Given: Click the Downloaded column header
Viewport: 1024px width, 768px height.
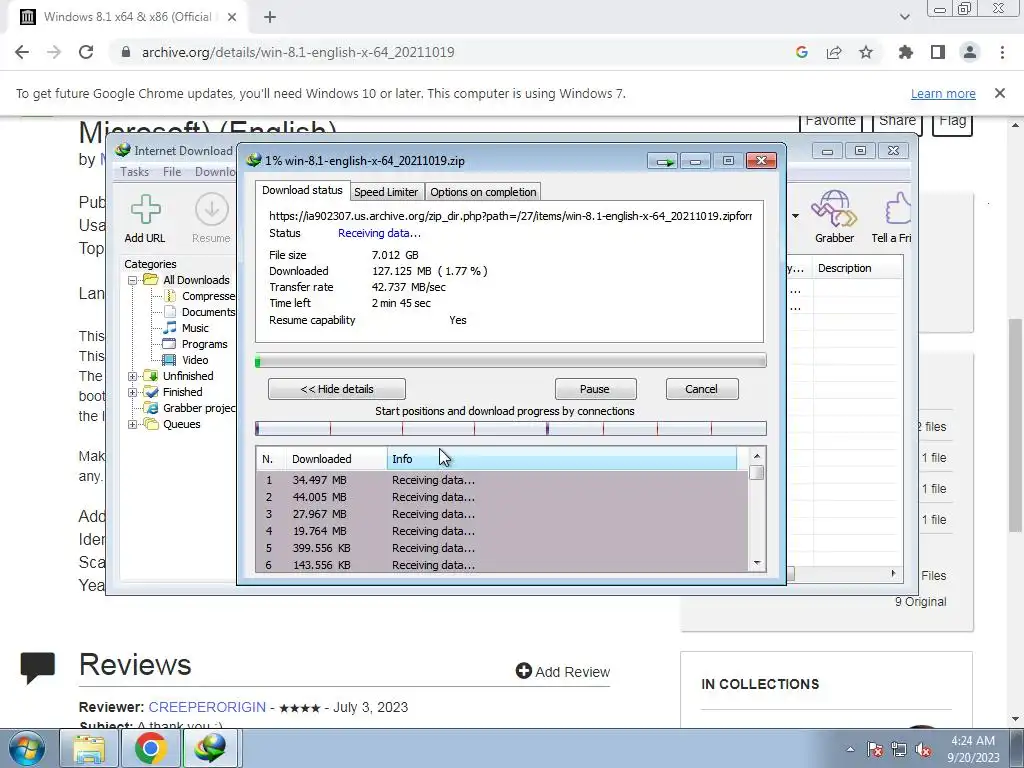Looking at the screenshot, I should (x=336, y=459).
